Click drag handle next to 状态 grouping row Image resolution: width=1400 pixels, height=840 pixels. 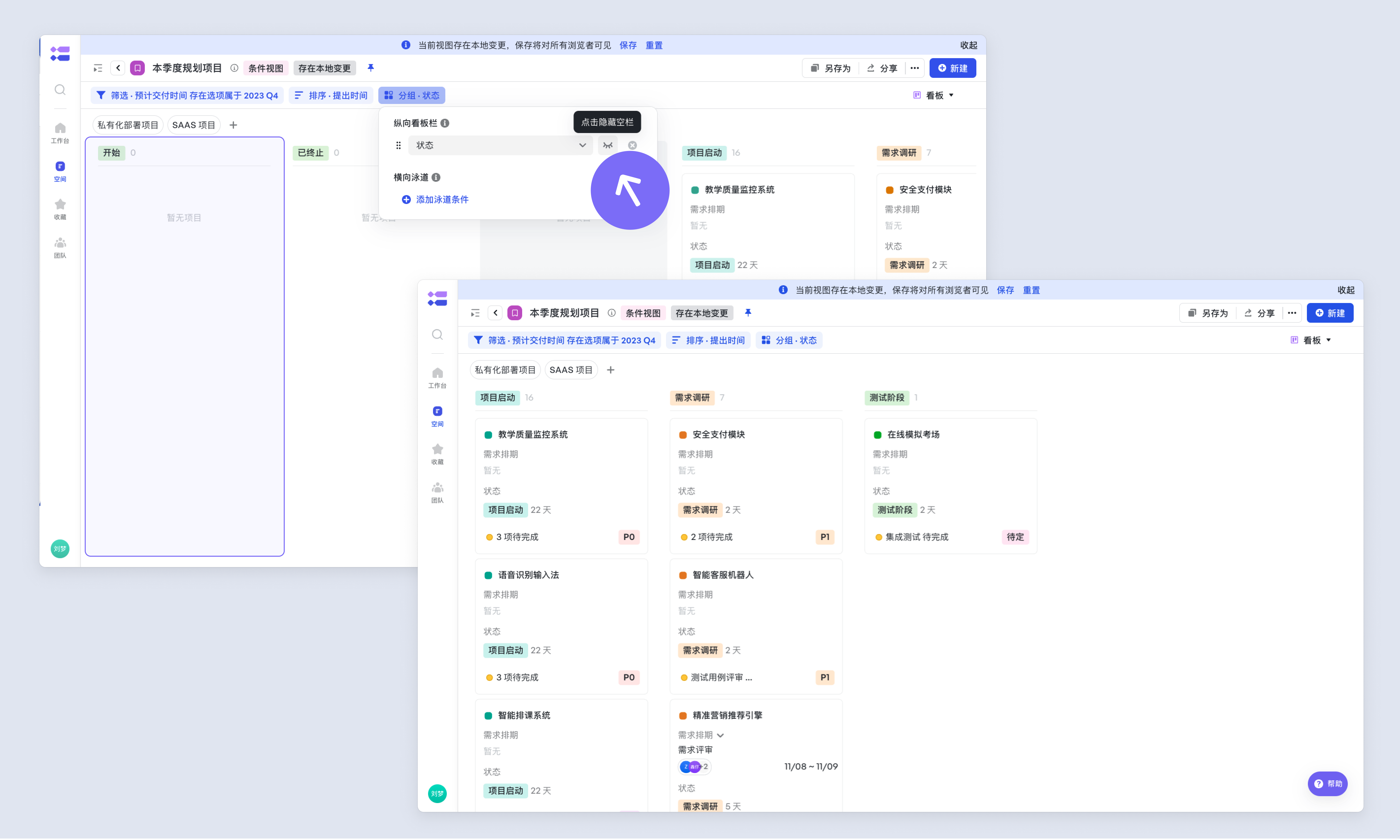click(398, 146)
